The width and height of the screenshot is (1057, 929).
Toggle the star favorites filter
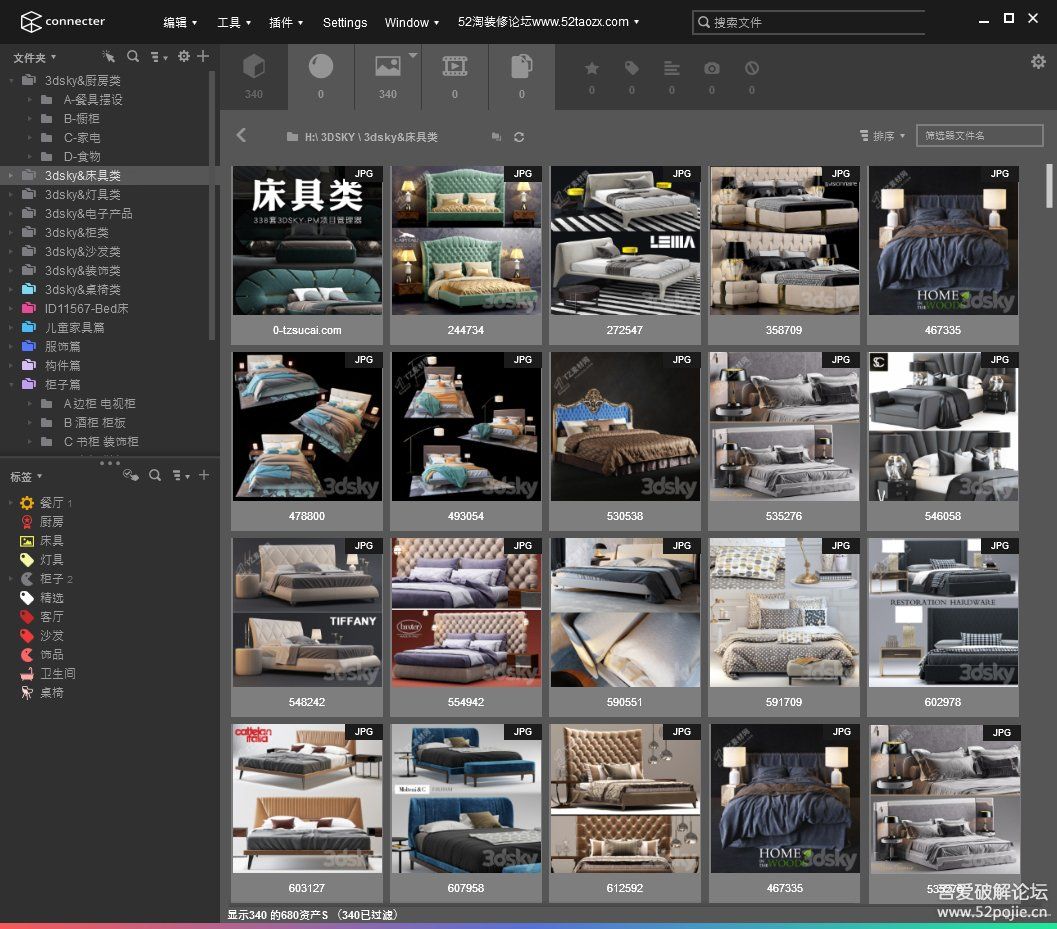[x=592, y=69]
